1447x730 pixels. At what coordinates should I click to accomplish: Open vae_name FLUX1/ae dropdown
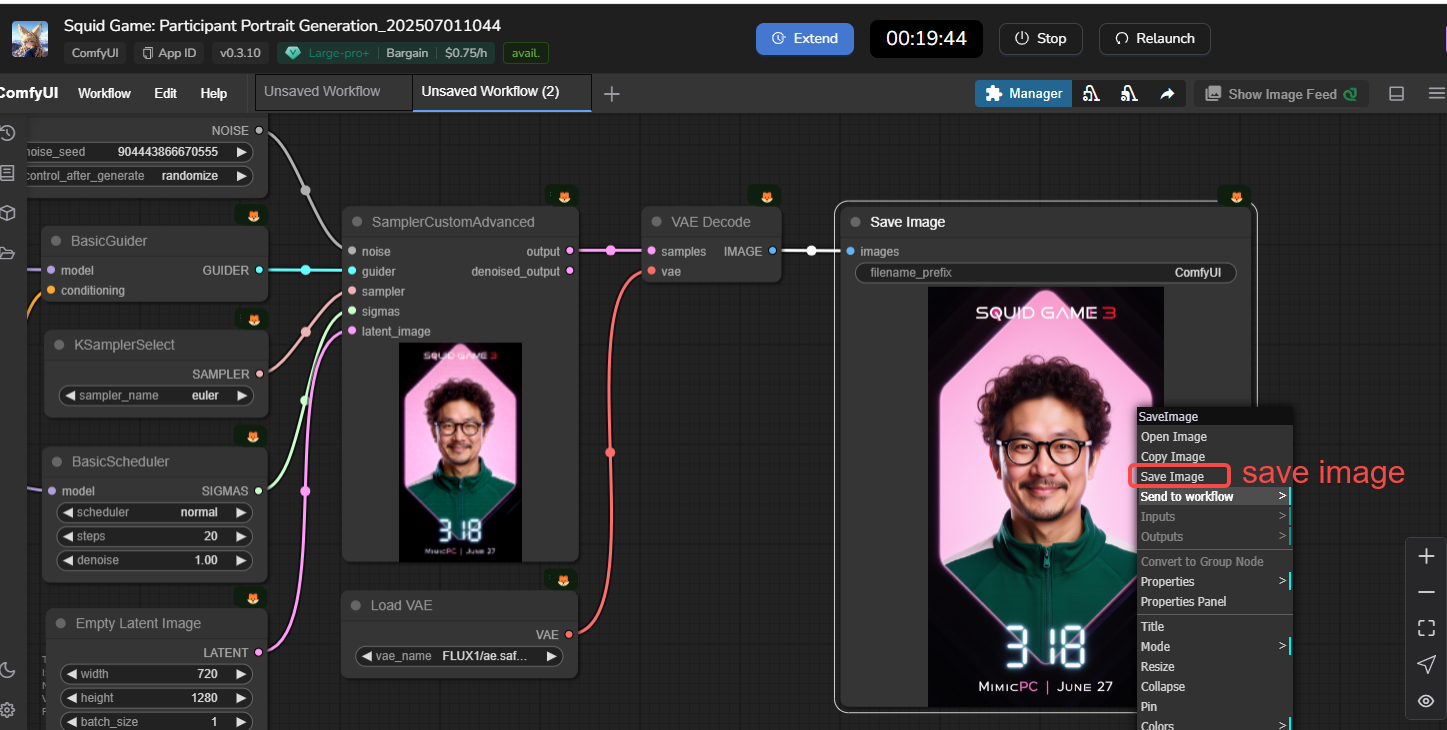click(459, 656)
